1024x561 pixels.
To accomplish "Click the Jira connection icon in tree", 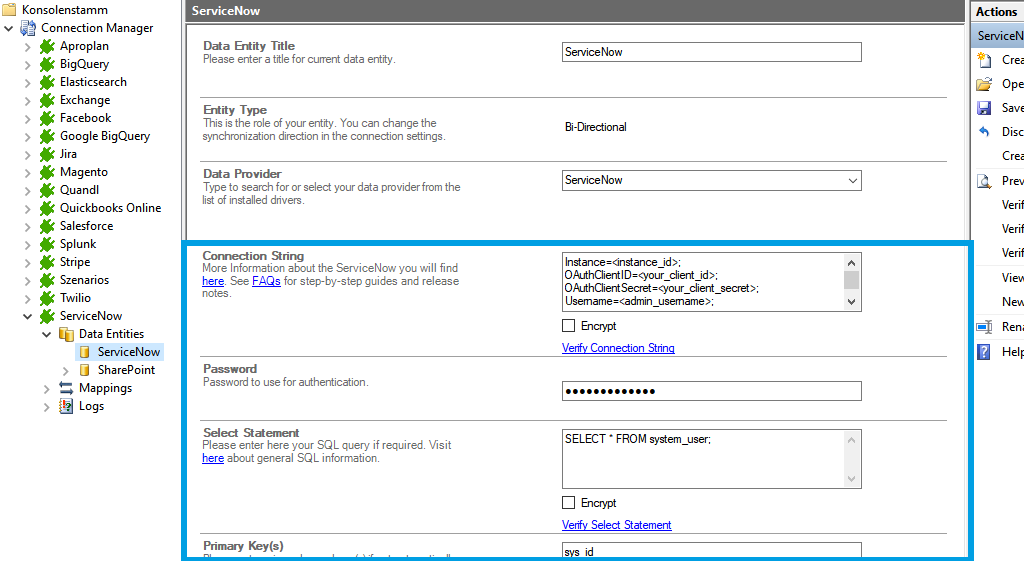I will (x=47, y=154).
